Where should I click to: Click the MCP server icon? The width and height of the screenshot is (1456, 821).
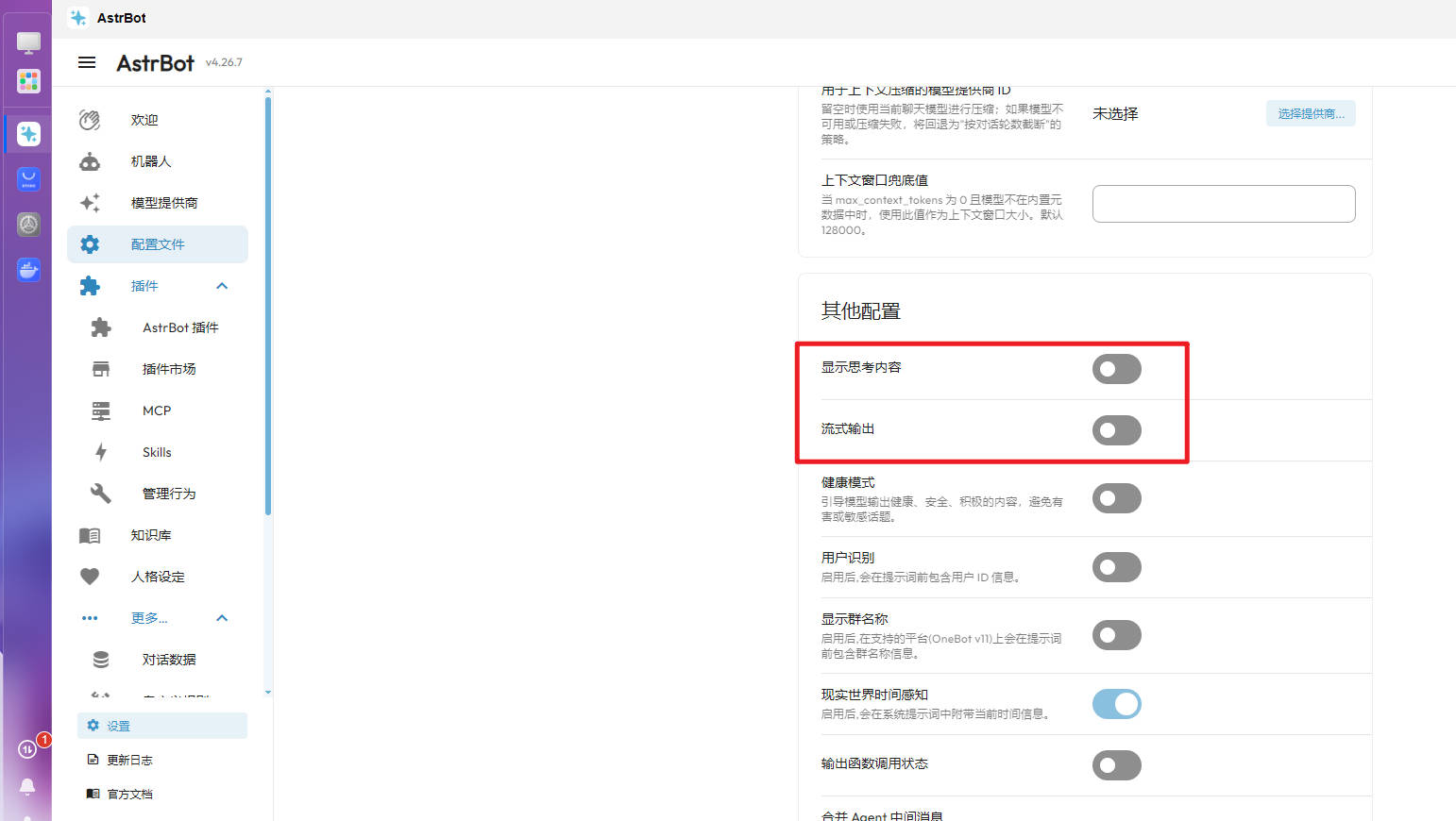pos(101,410)
